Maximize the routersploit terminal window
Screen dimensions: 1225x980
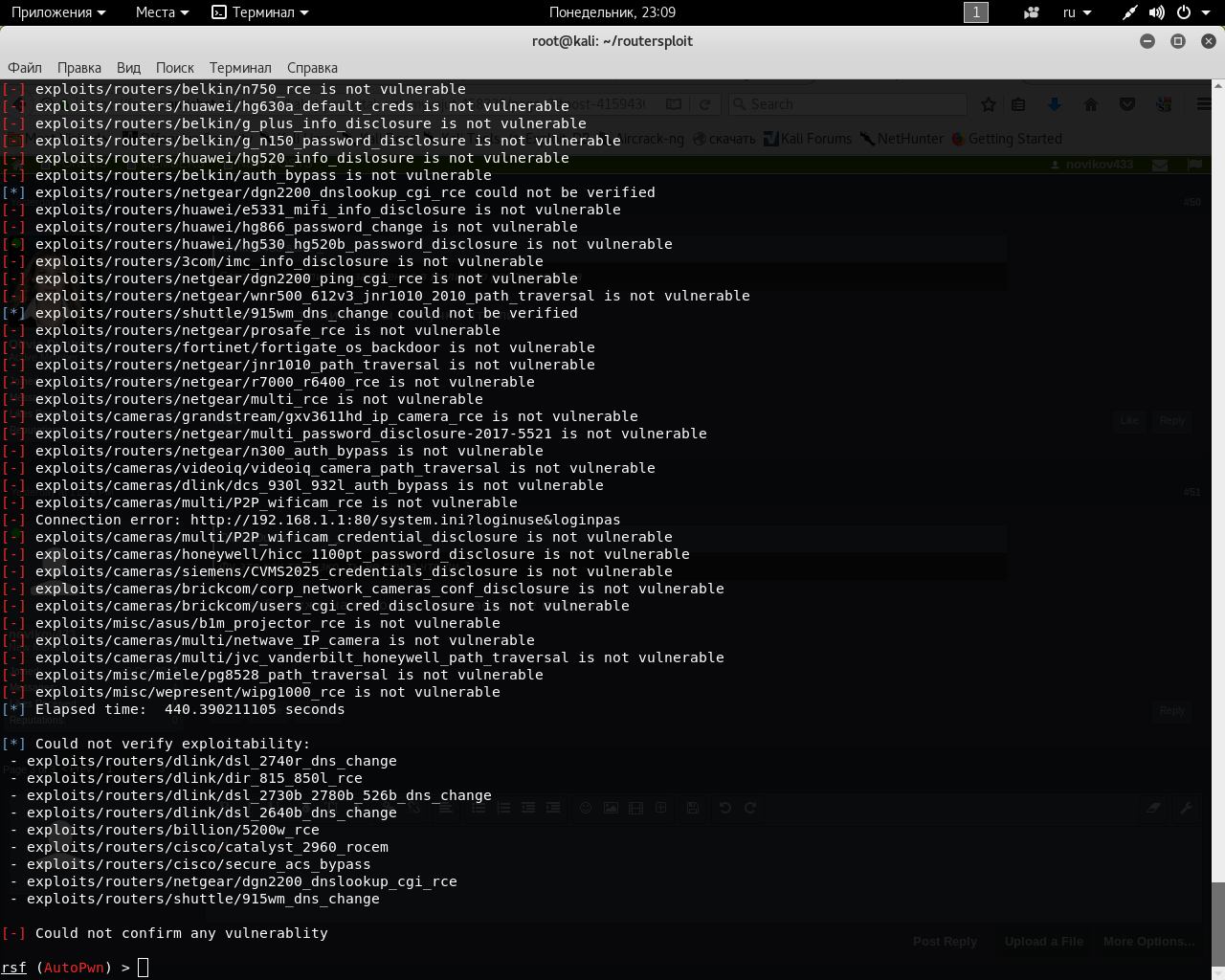coord(1178,41)
